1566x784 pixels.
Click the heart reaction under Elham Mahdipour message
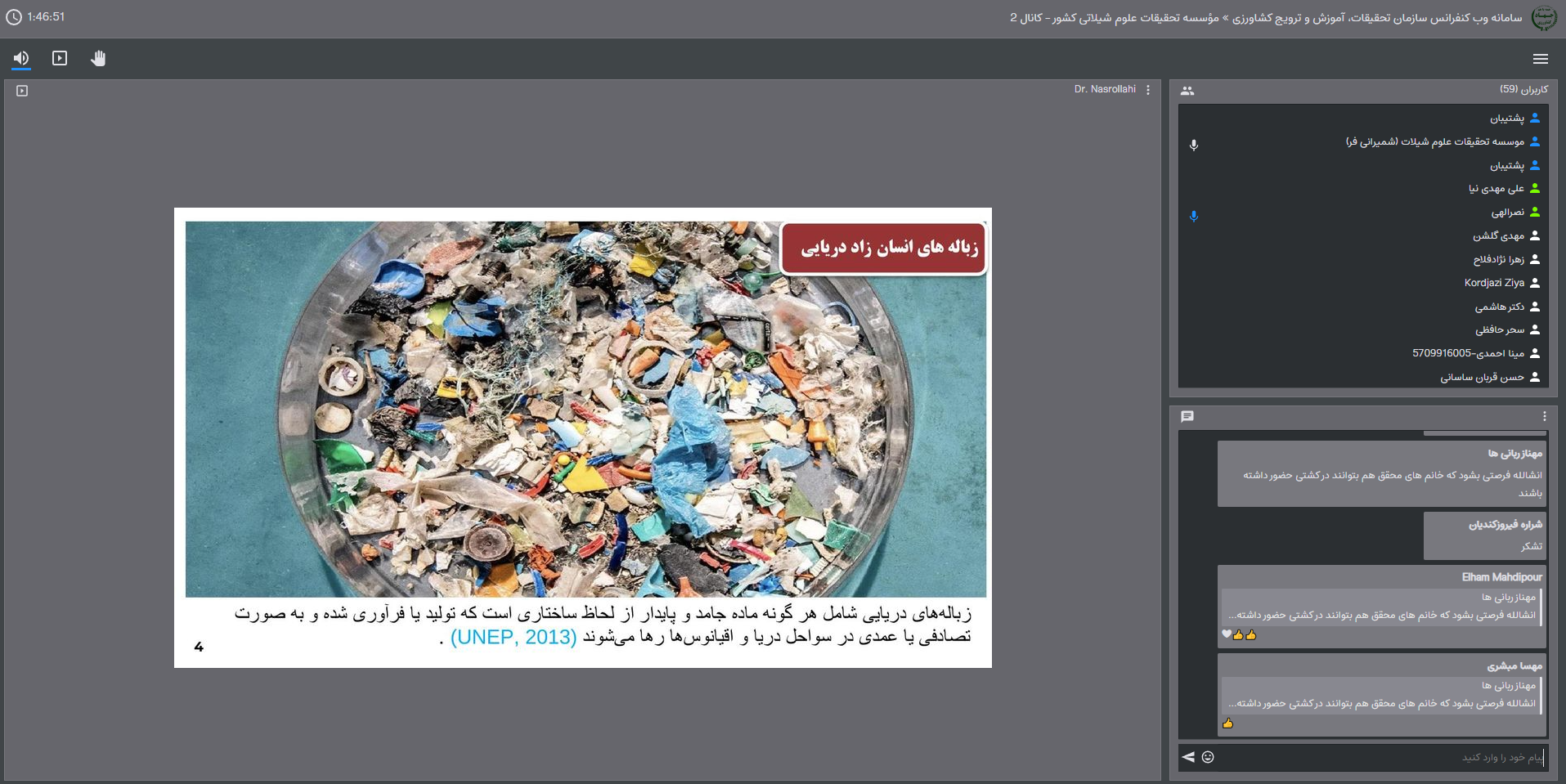pos(1226,634)
